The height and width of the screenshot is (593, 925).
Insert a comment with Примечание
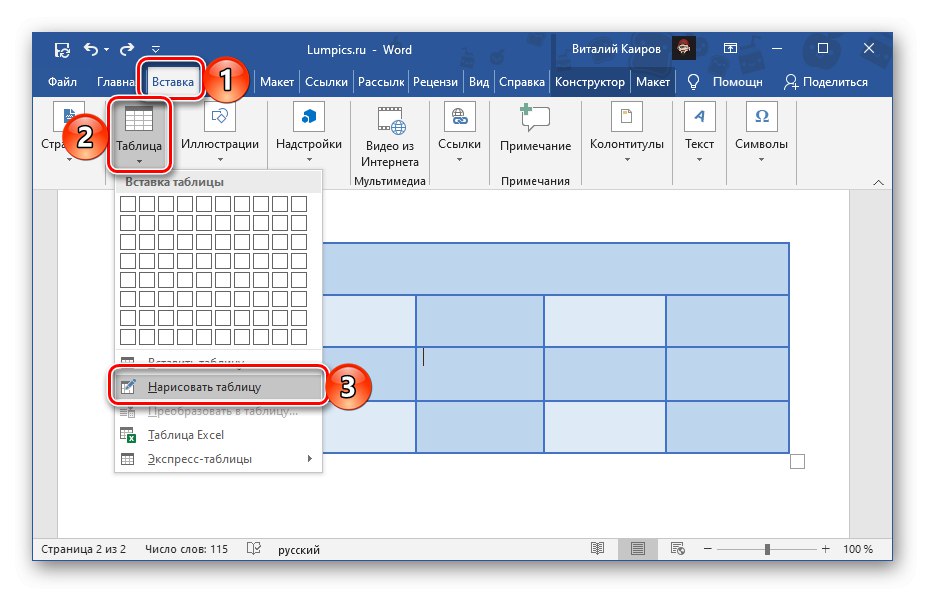[535, 130]
